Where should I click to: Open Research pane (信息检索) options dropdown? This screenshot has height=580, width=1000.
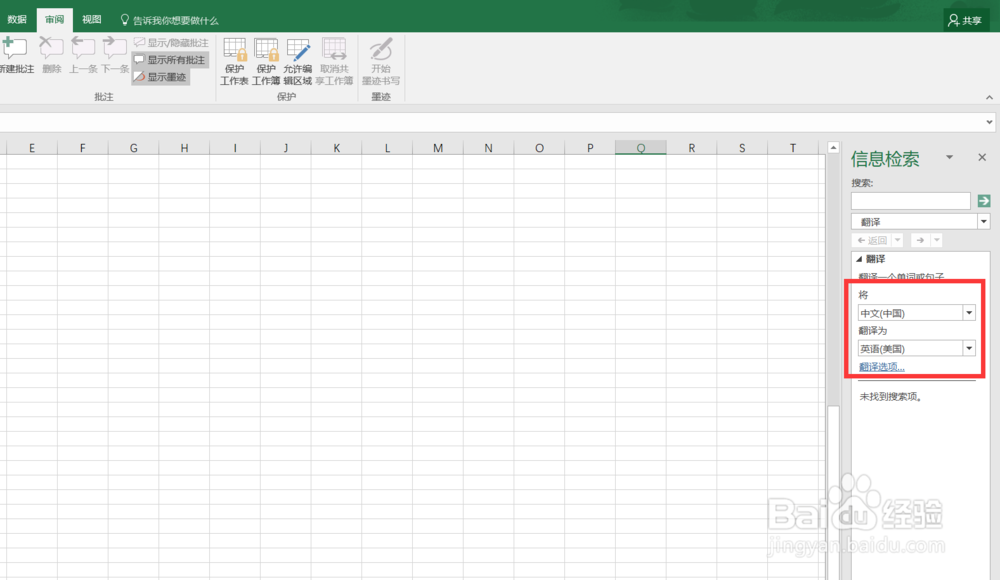tap(950, 158)
